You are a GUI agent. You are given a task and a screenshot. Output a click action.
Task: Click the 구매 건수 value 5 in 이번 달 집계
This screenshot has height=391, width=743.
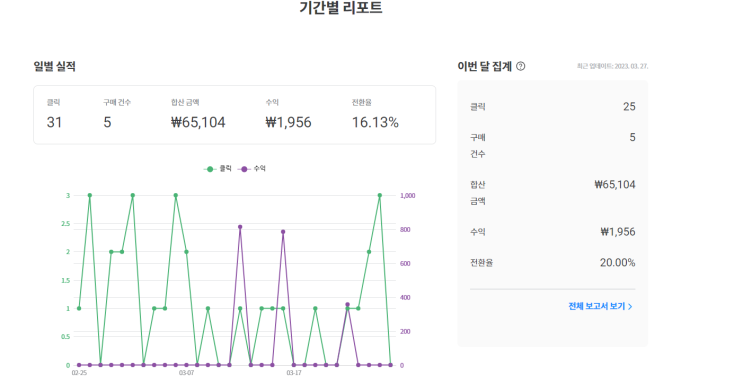tap(632, 137)
